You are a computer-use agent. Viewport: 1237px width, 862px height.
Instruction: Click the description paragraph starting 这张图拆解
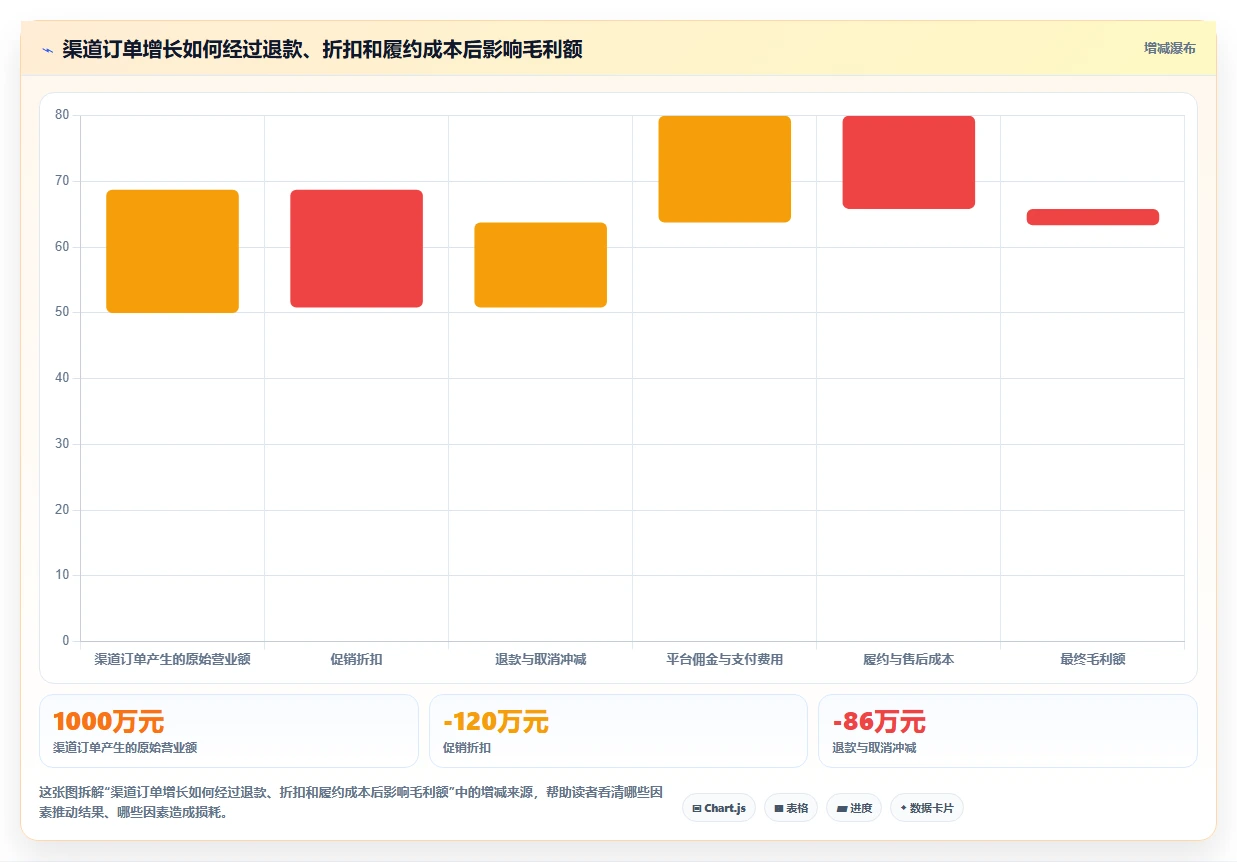pos(351,802)
